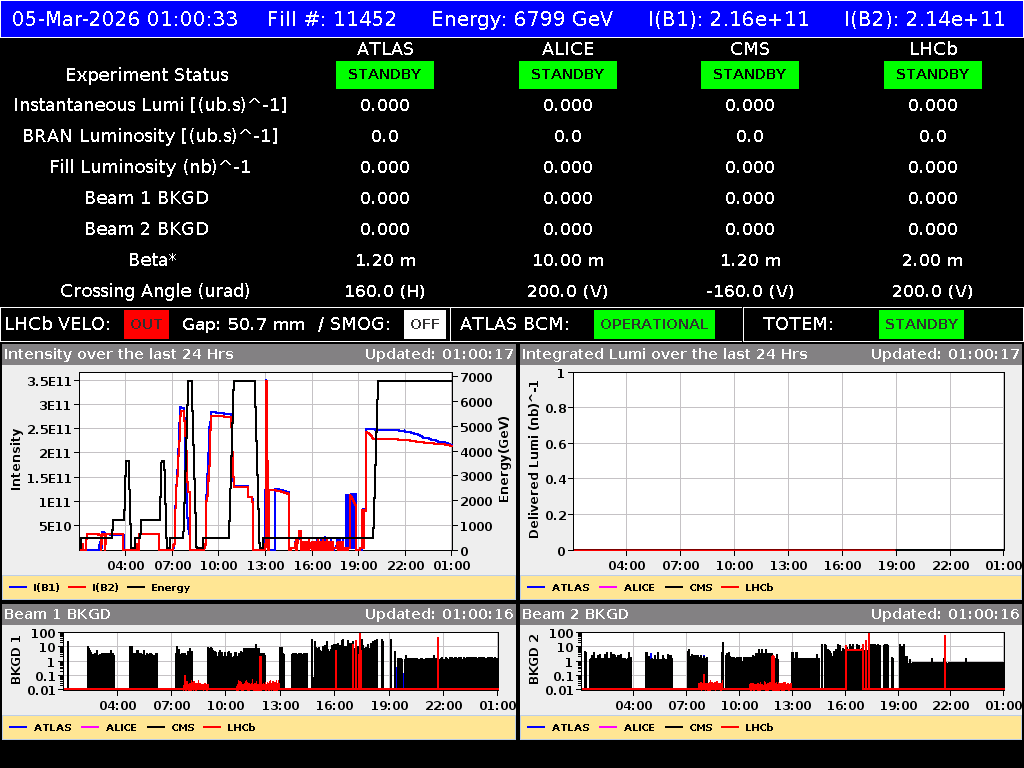The image size is (1024, 768).
Task: Click the ATLAS STANDBY status button
Action: [385, 74]
